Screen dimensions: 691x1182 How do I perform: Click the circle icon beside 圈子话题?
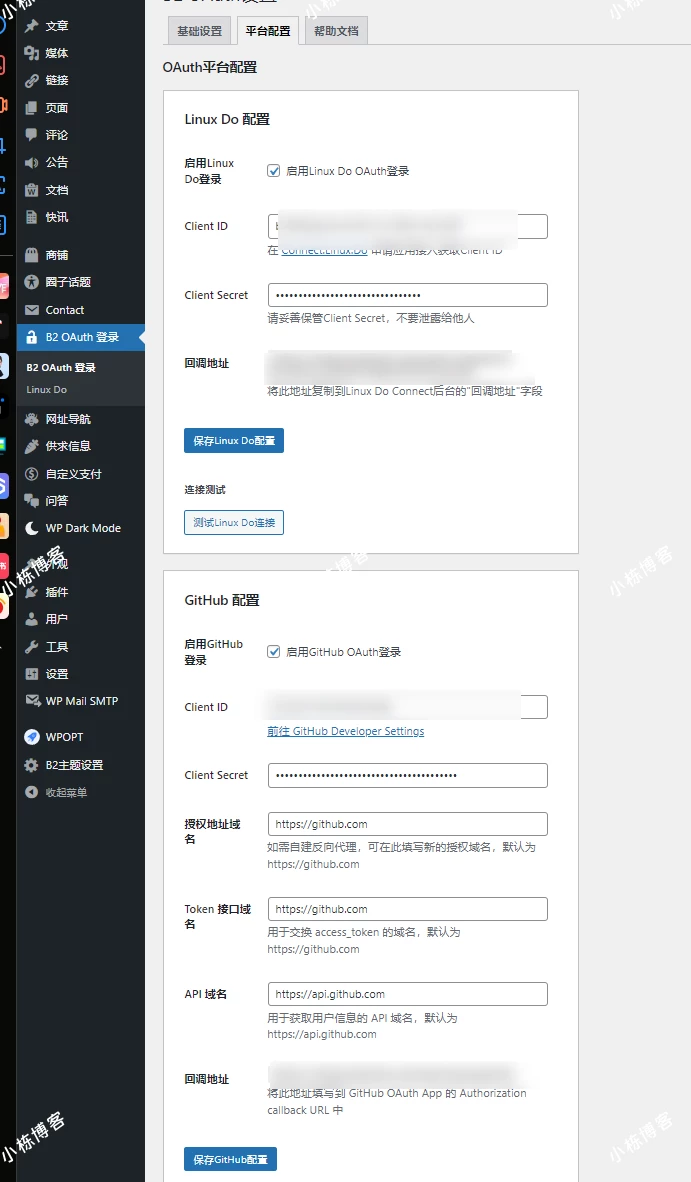32,282
